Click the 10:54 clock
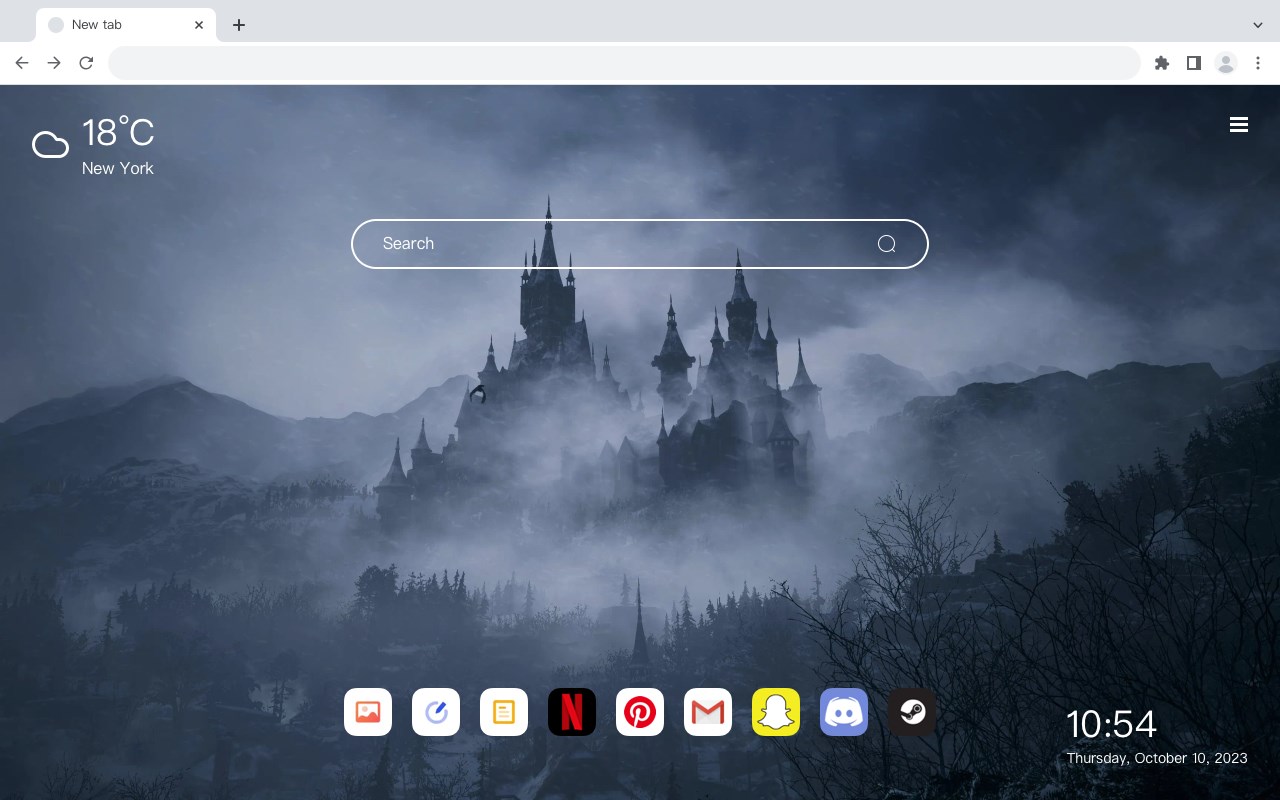1280x800 pixels. pyautogui.click(x=1111, y=724)
